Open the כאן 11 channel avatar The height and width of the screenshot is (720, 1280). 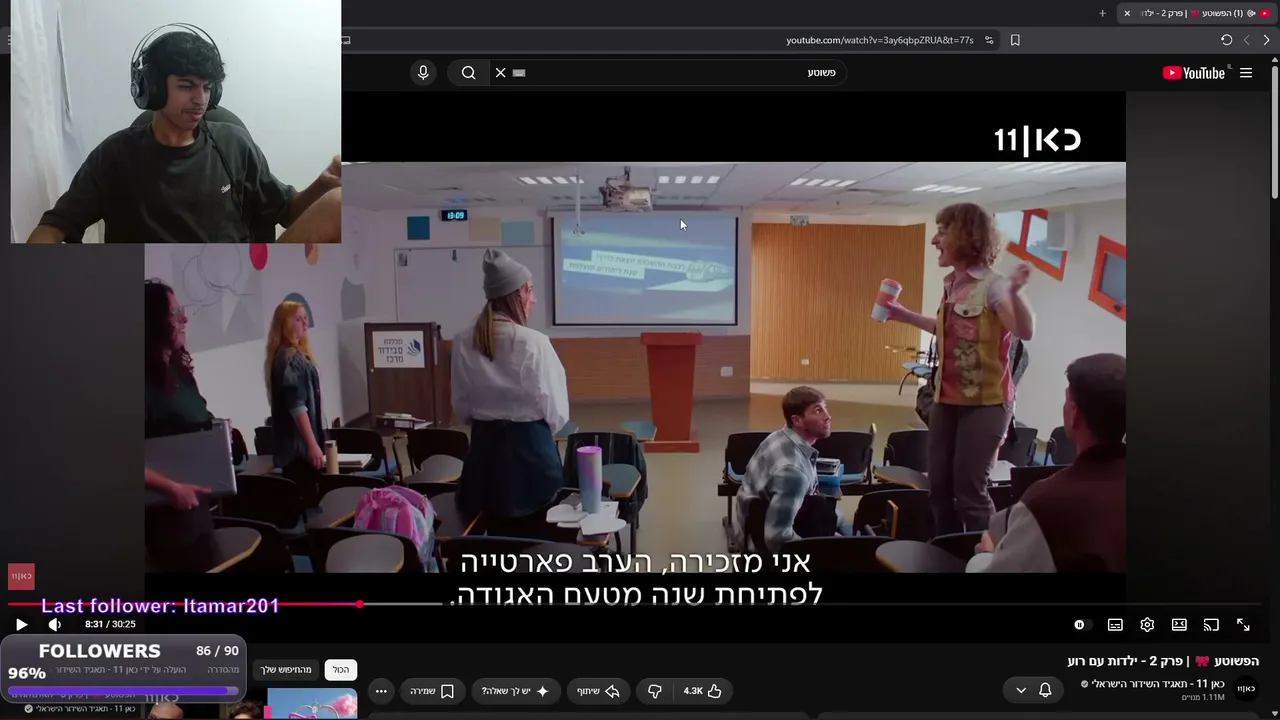(x=1246, y=688)
